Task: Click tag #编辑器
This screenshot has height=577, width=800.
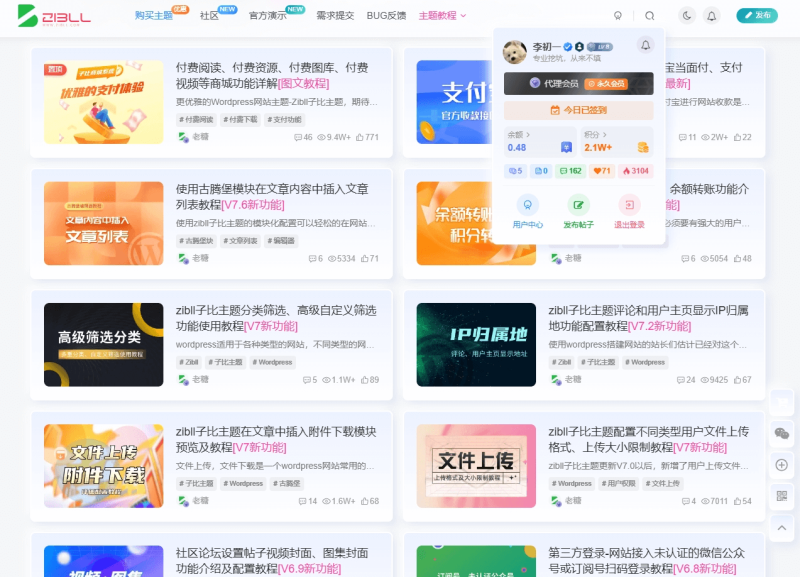Action: click(281, 241)
